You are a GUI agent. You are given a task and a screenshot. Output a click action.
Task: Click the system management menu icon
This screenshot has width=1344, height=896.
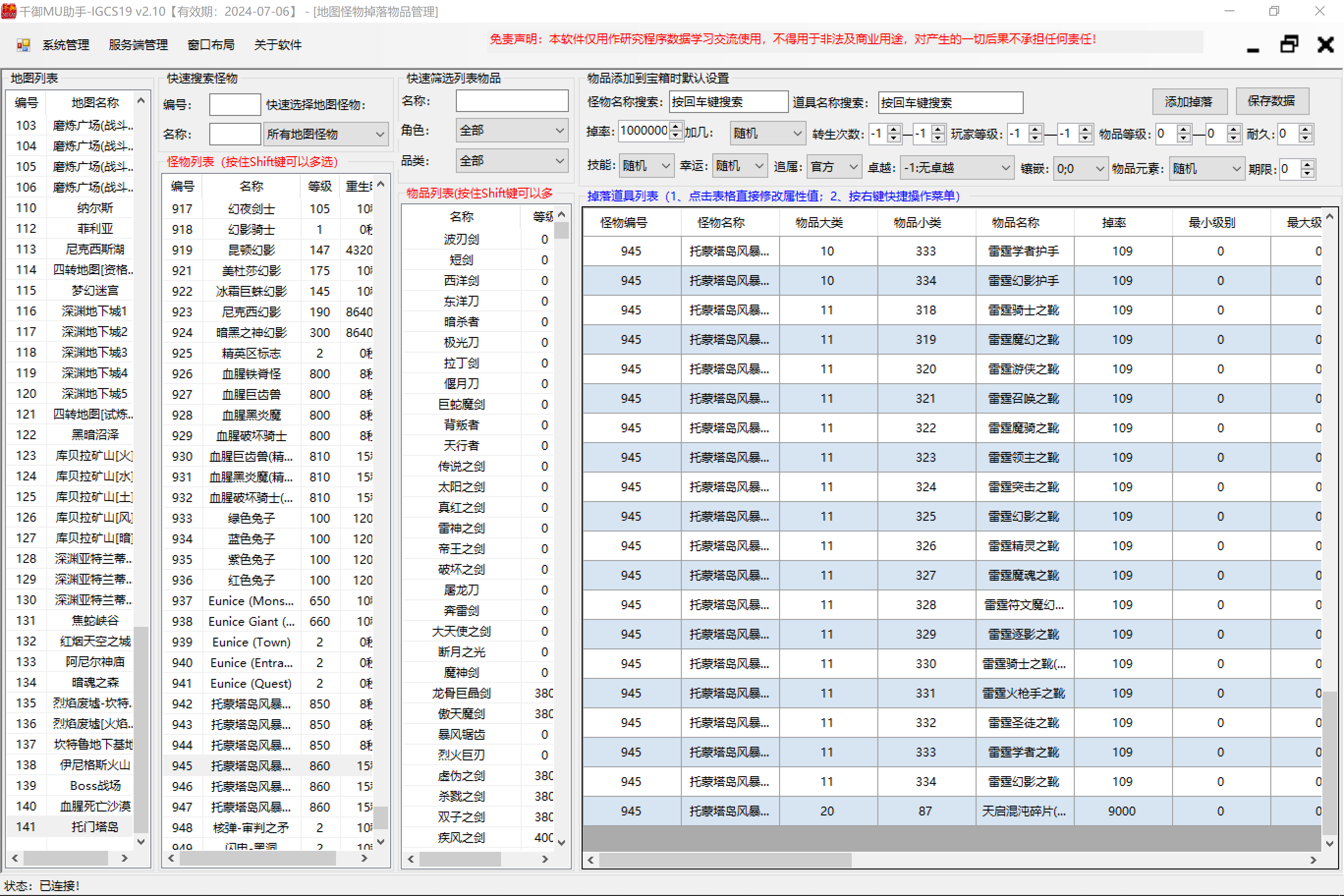24,45
